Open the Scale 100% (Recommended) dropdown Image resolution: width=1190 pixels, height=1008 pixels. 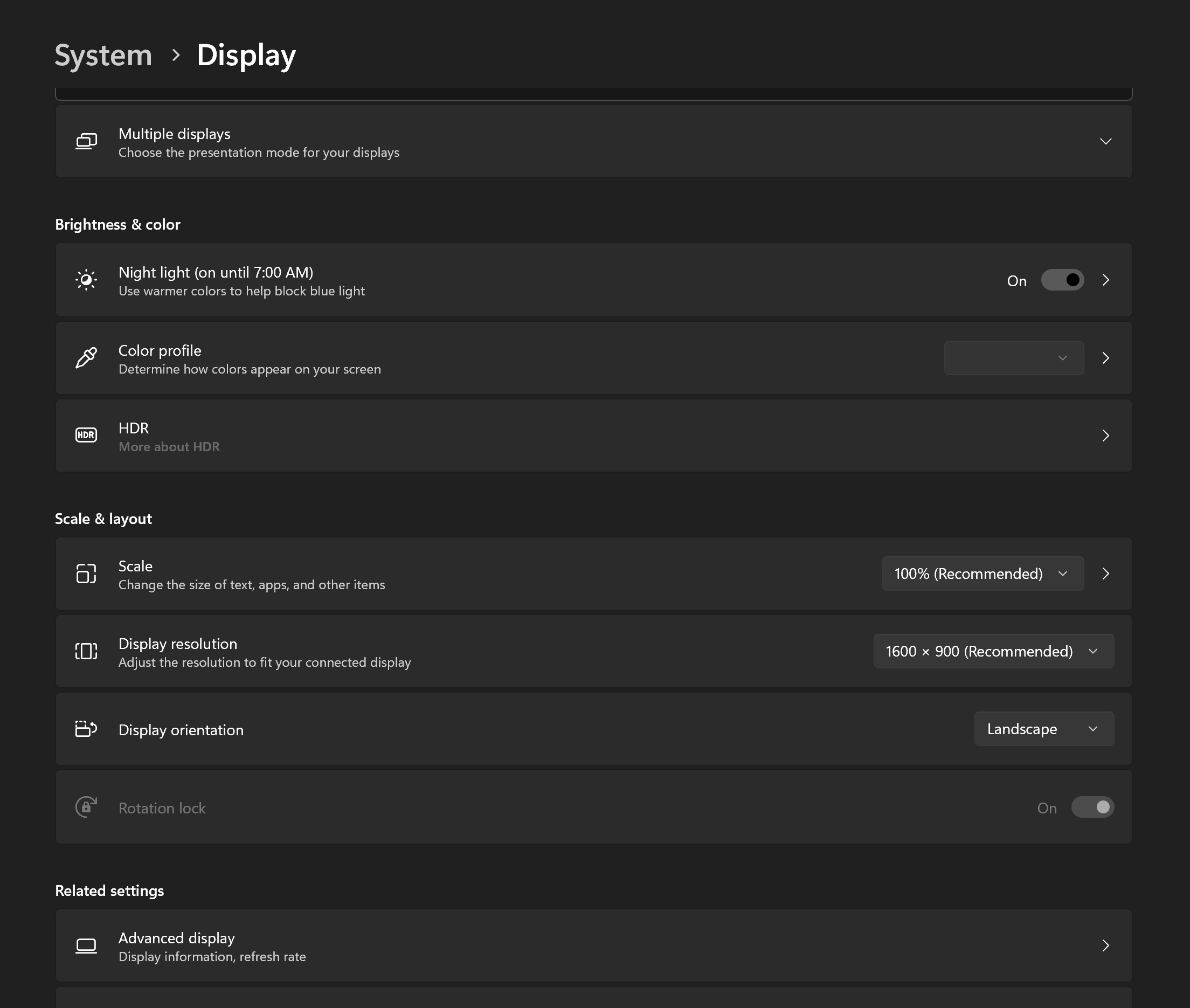coord(982,574)
